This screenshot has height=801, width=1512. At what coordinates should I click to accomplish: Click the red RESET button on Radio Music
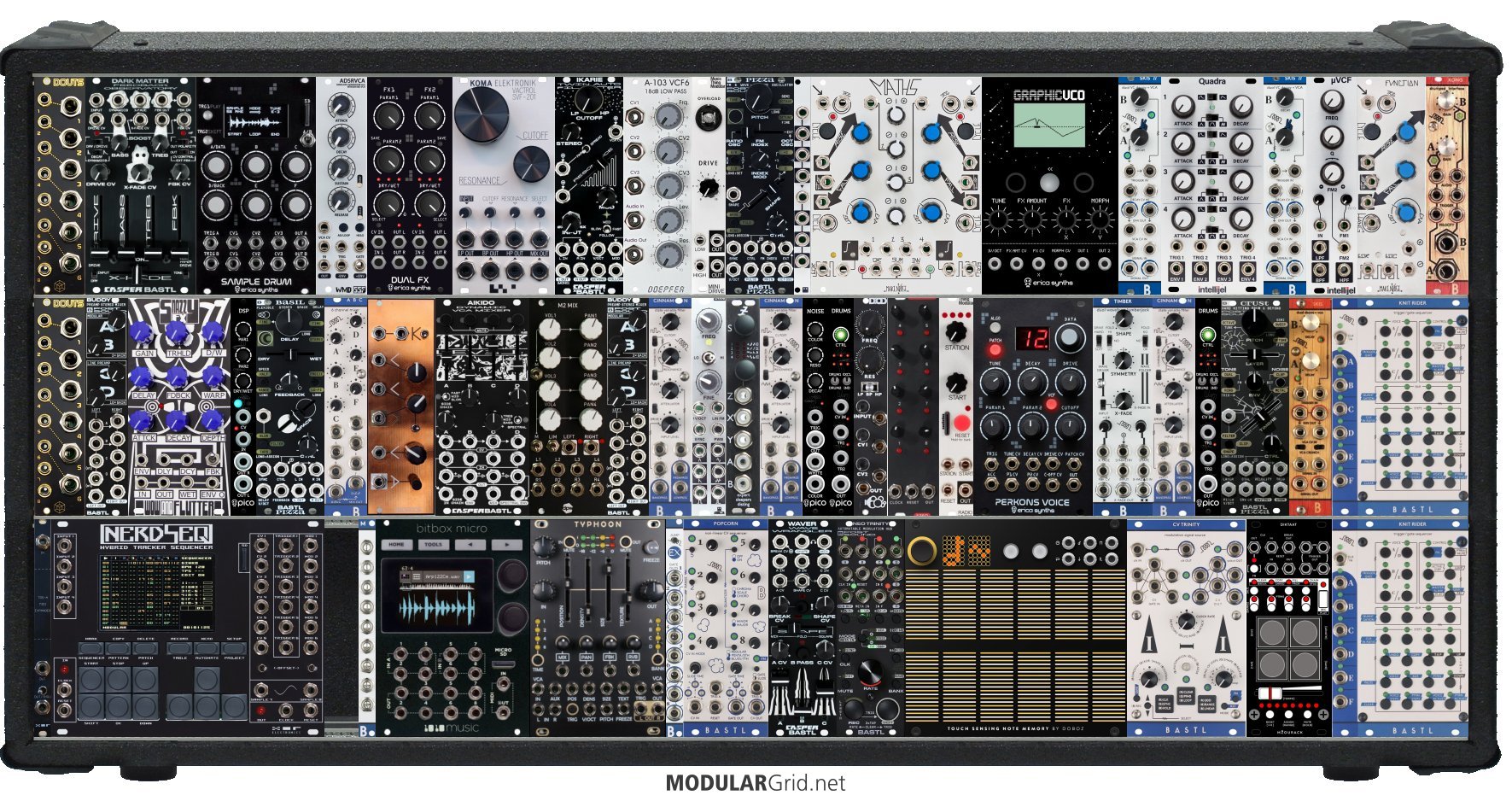click(x=962, y=423)
